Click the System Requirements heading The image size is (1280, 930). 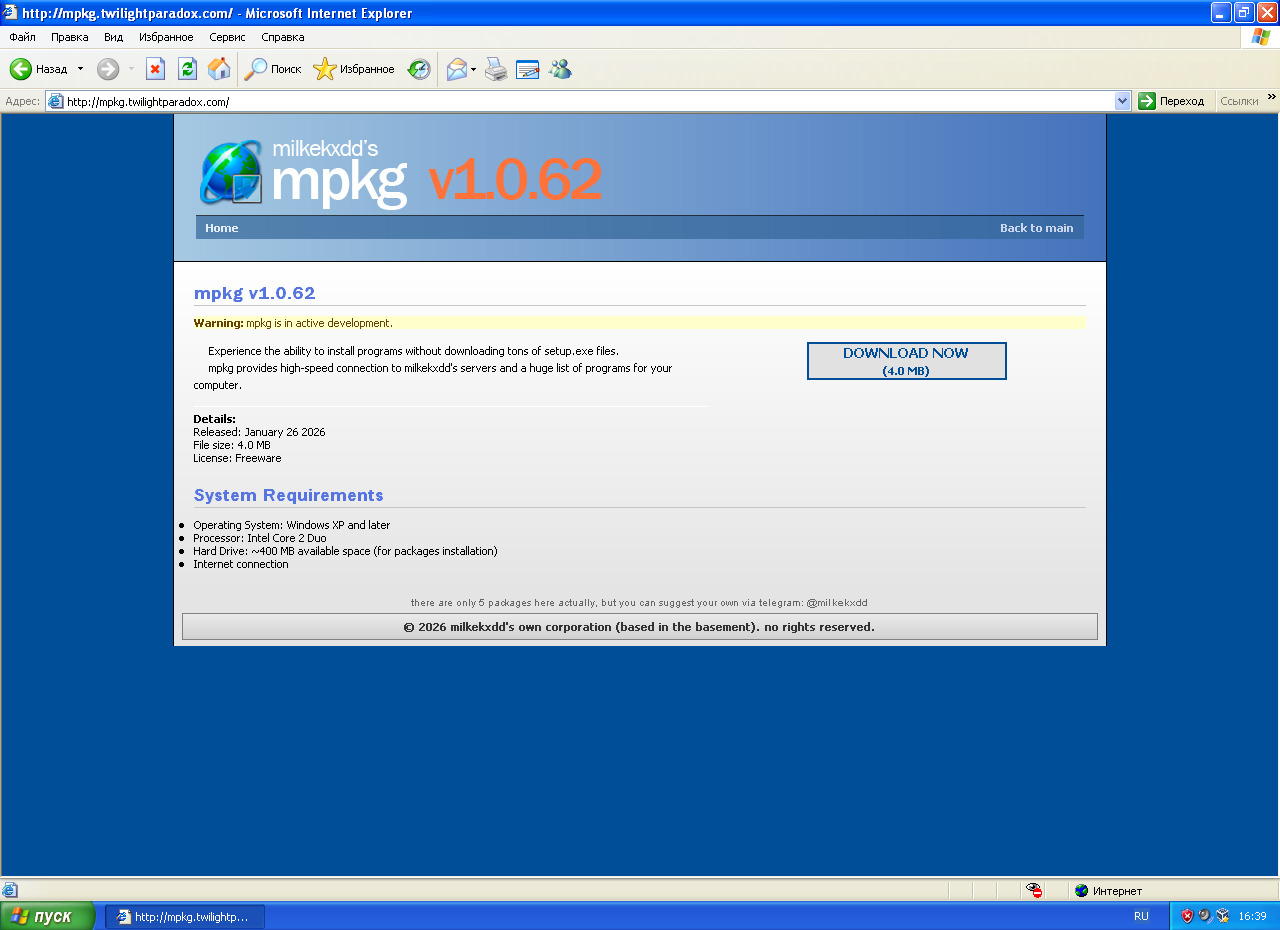click(x=289, y=495)
